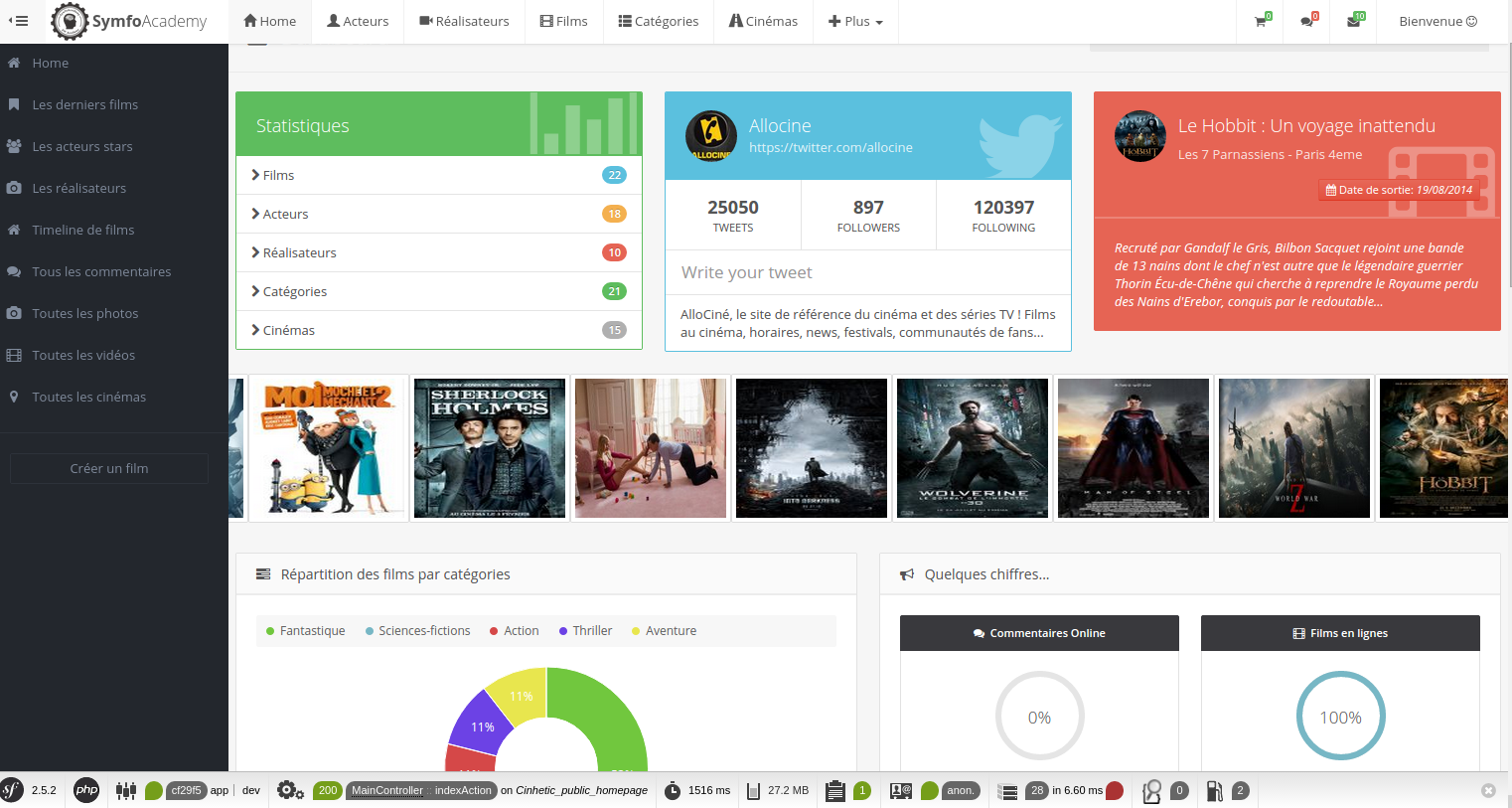
Task: Open memory icon showing 27.2 MB
Action: click(x=753, y=790)
